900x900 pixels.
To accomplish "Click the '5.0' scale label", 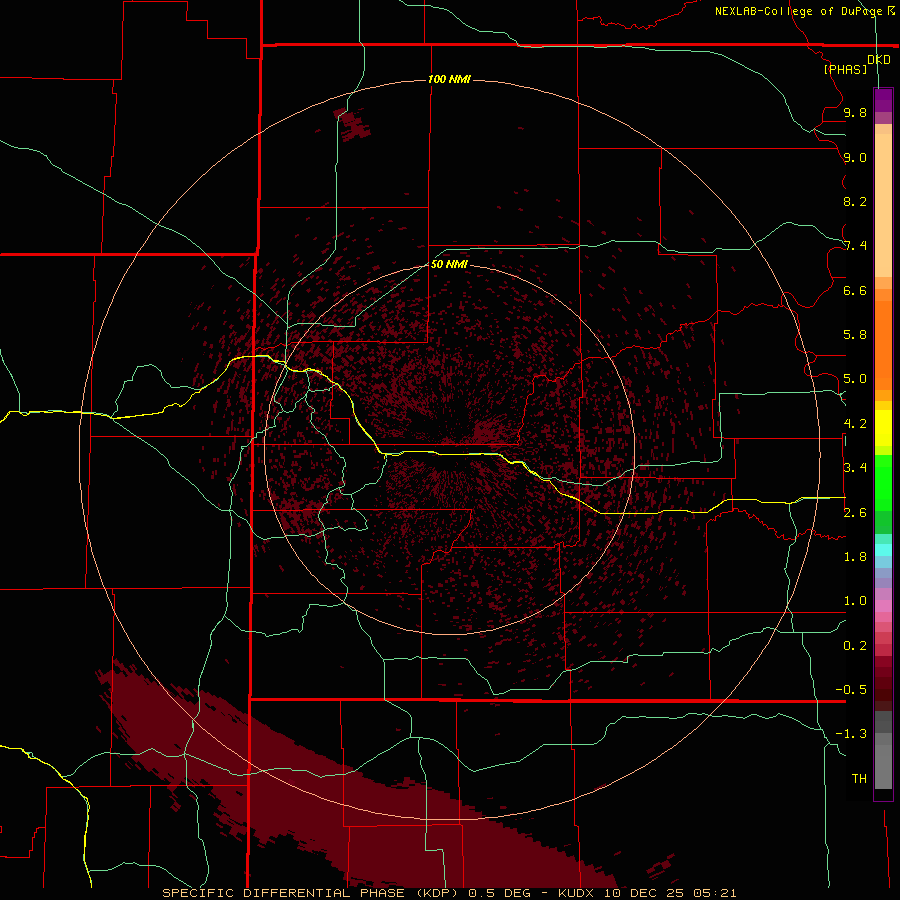I will point(855,379).
